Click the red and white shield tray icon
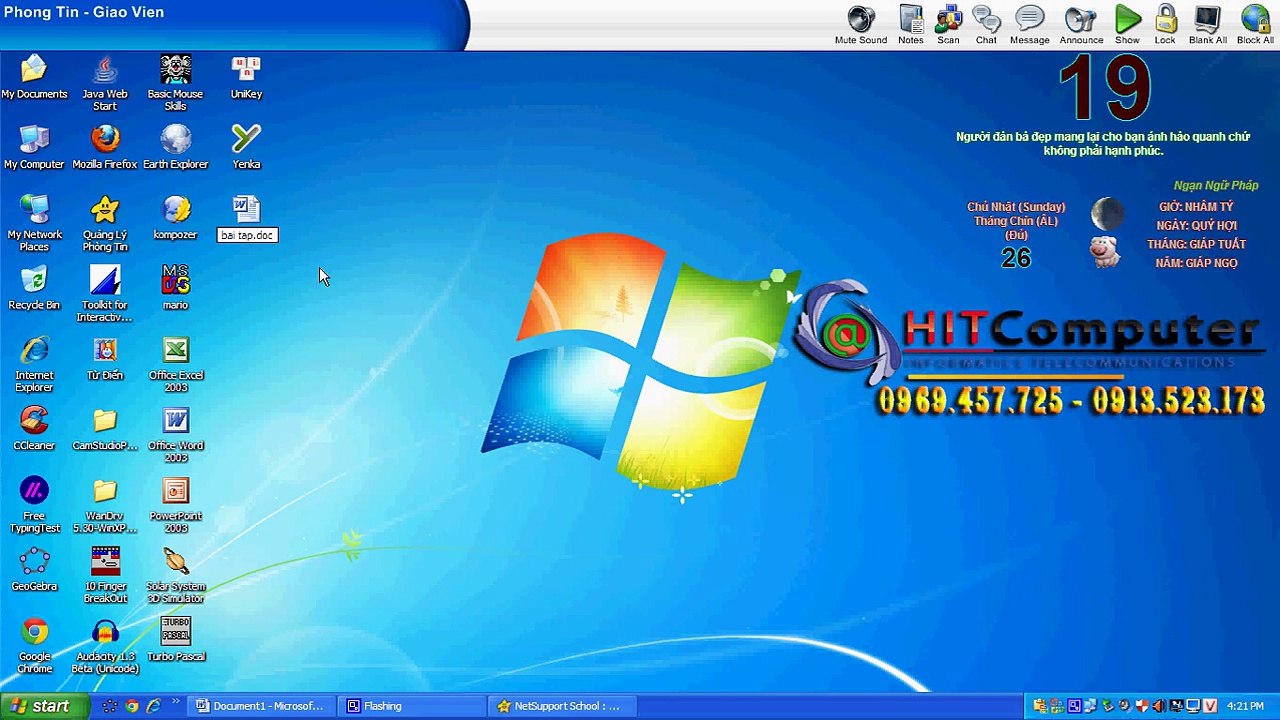This screenshot has width=1280, height=720. pos(1141,706)
